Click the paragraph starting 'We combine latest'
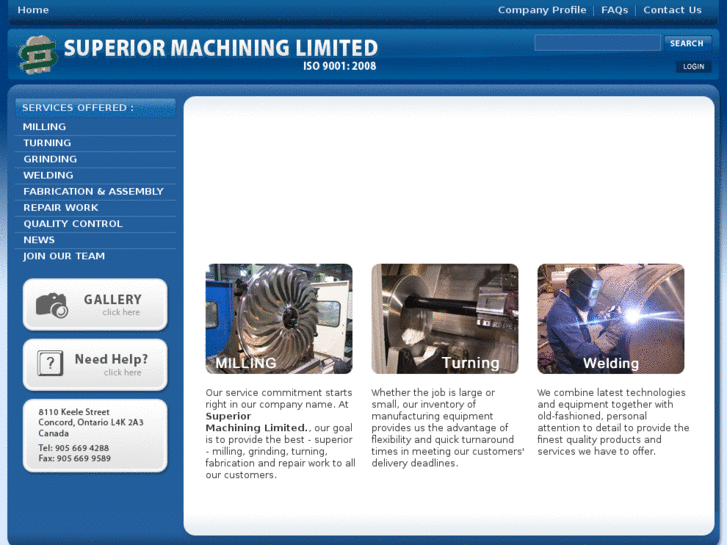Viewport: 727px width, 545px height. (613, 422)
